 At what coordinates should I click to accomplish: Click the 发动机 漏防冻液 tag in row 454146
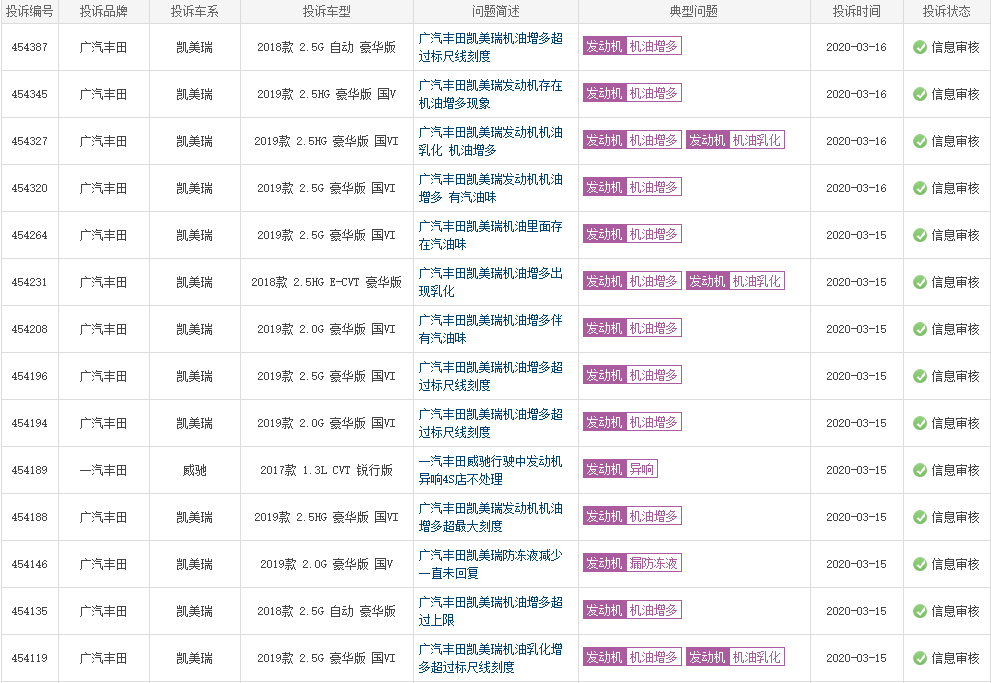coord(632,563)
